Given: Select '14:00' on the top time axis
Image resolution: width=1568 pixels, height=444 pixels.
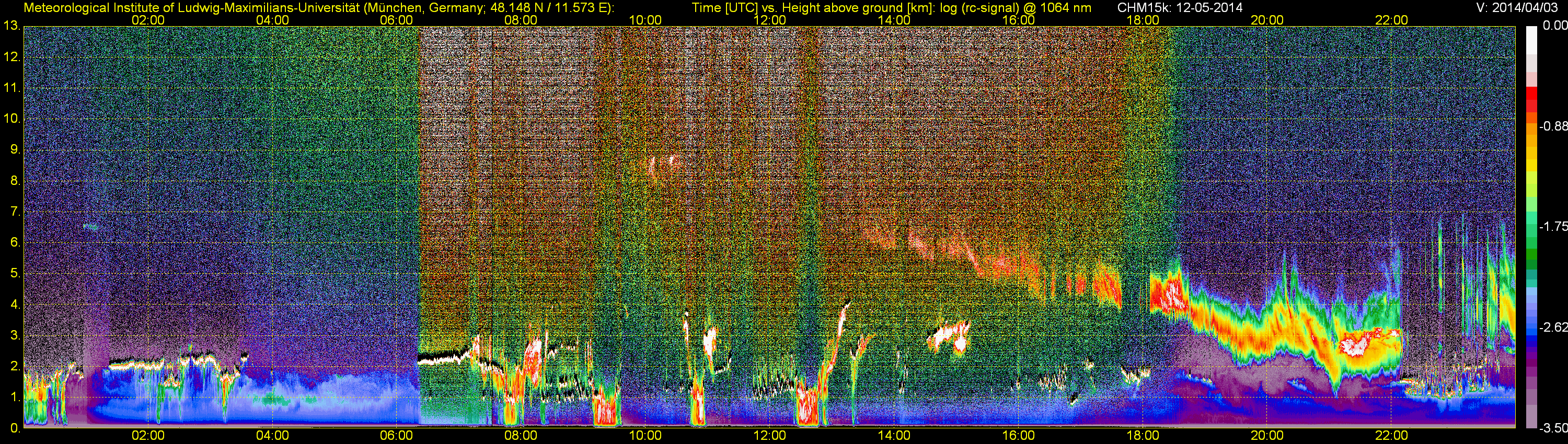Looking at the screenshot, I should point(894,20).
